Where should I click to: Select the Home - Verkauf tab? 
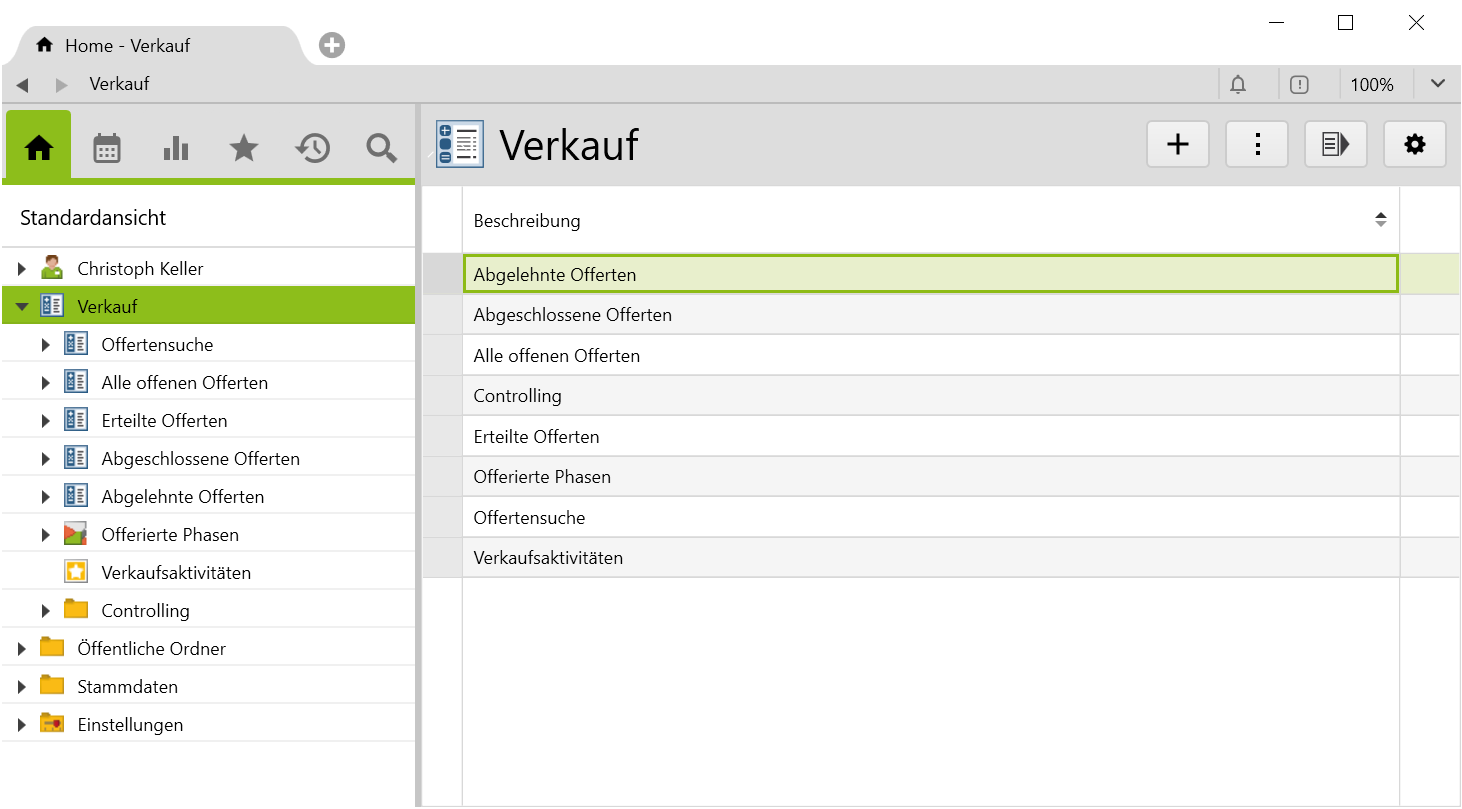point(126,46)
